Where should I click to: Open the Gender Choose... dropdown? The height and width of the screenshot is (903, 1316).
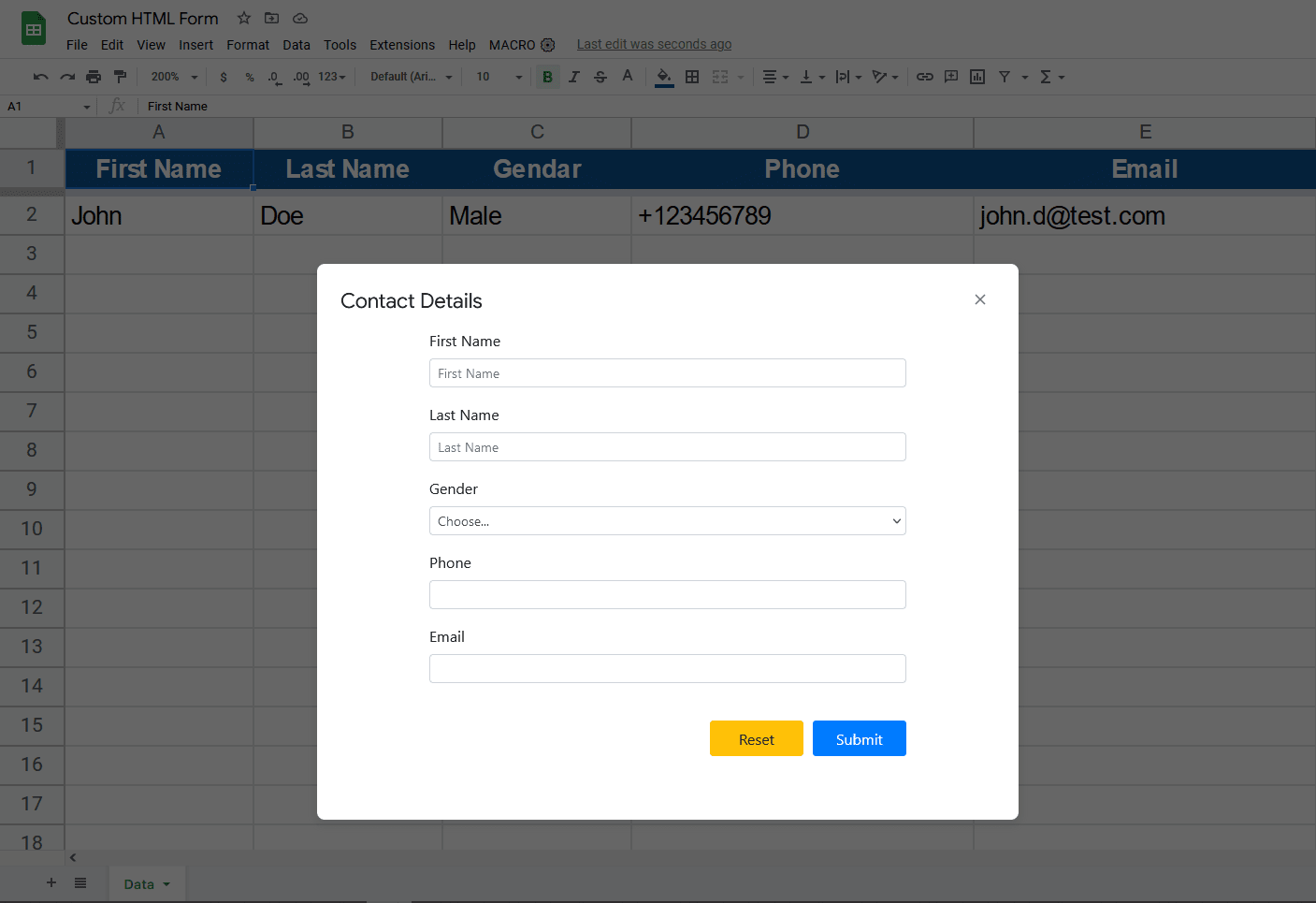668,521
